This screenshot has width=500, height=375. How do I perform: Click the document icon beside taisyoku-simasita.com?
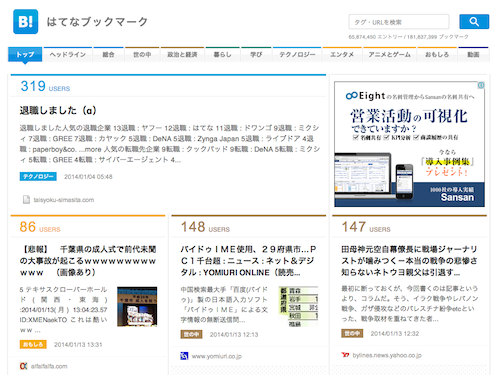pos(26,200)
